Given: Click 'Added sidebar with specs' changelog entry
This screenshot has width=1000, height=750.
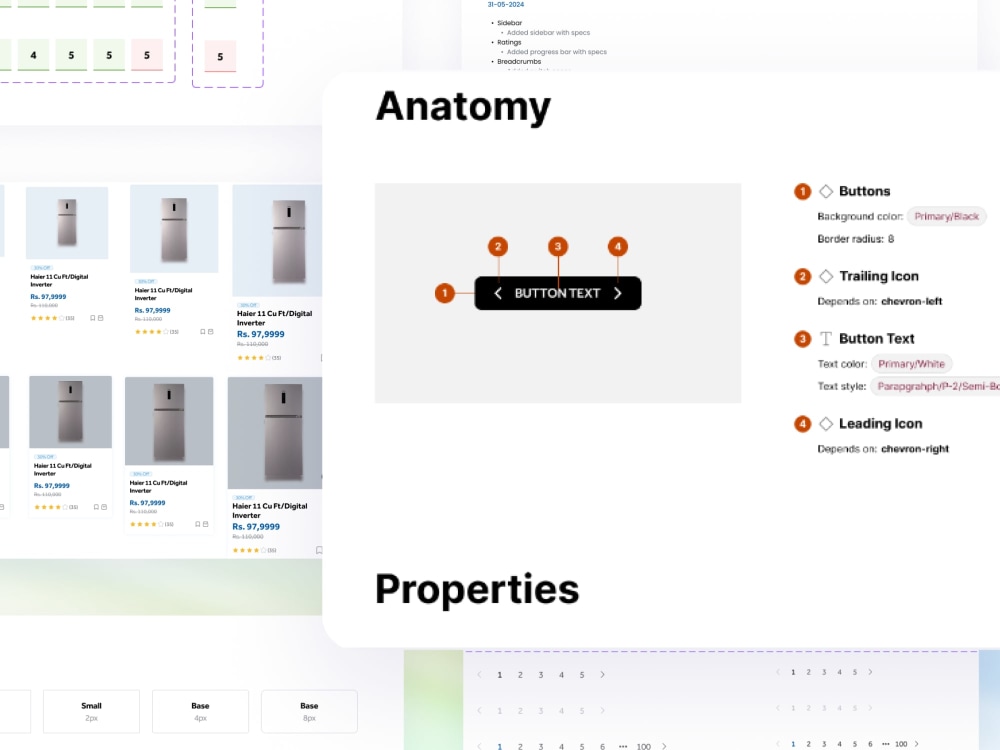Looking at the screenshot, I should point(548,33).
